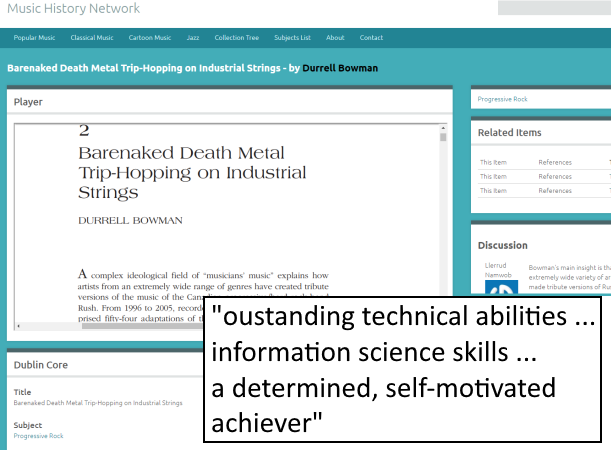Open the Classical Music menu item
The image size is (611, 450).
92,38
